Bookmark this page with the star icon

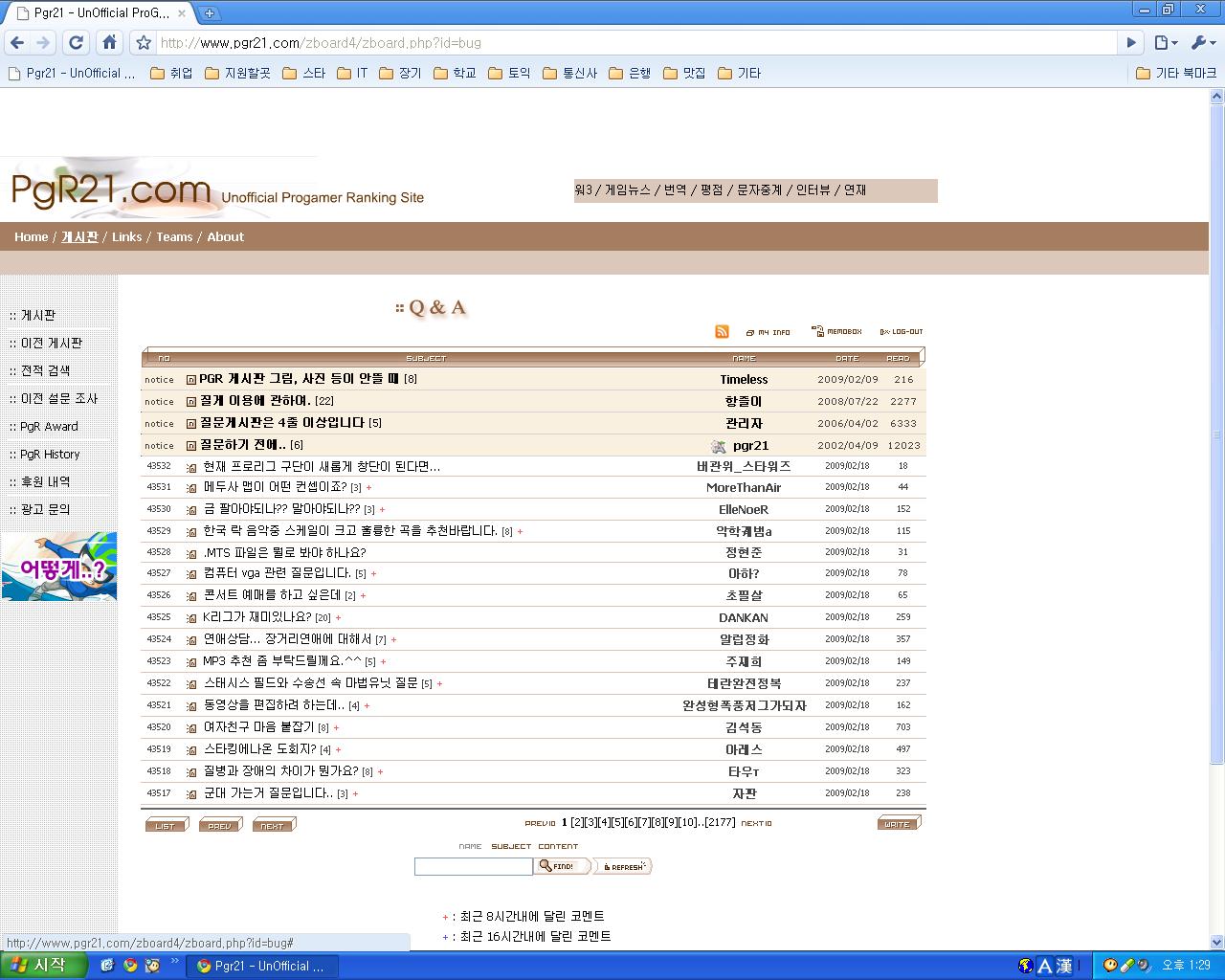tap(144, 42)
